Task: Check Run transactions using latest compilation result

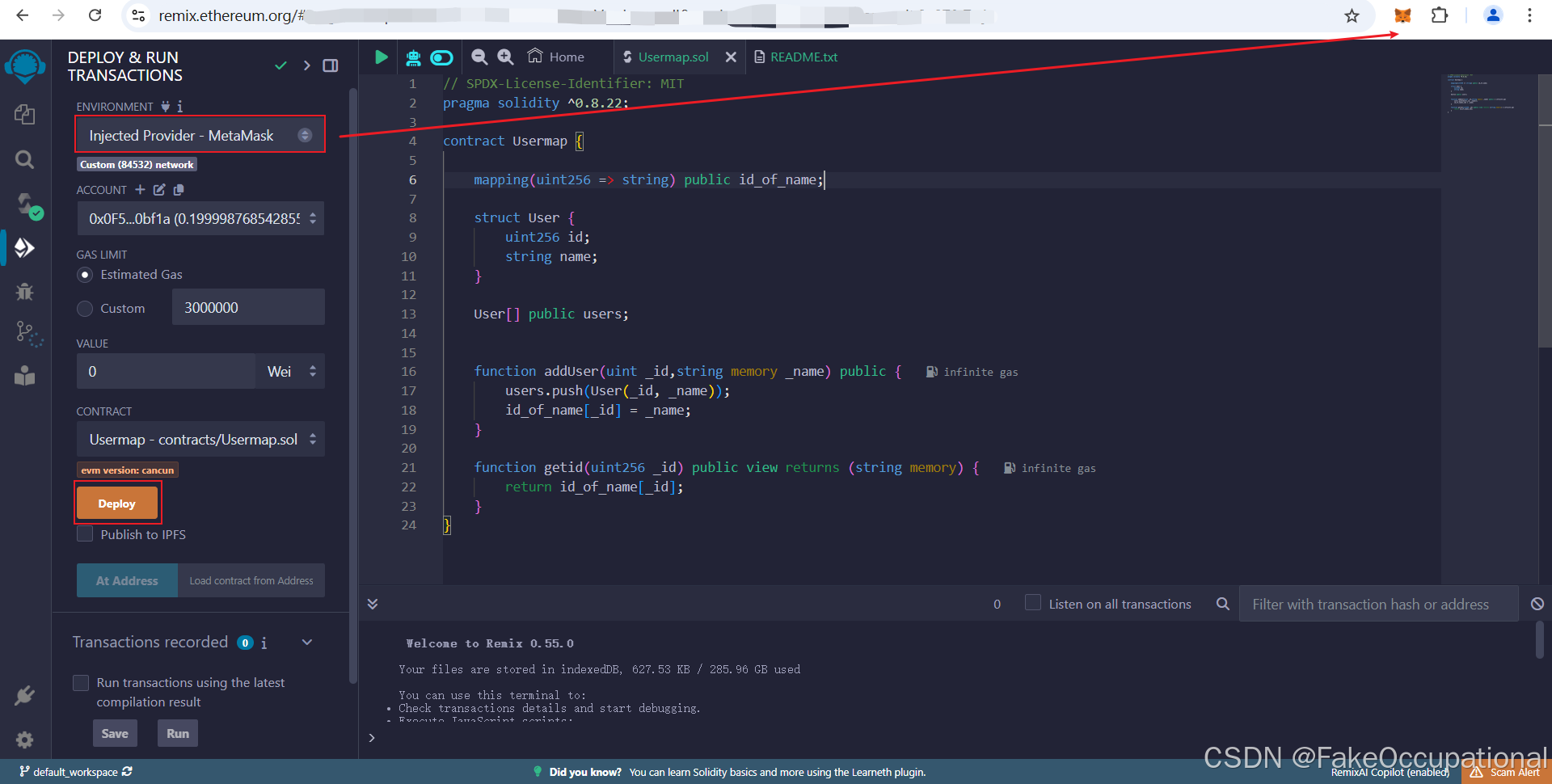Action: click(x=81, y=683)
